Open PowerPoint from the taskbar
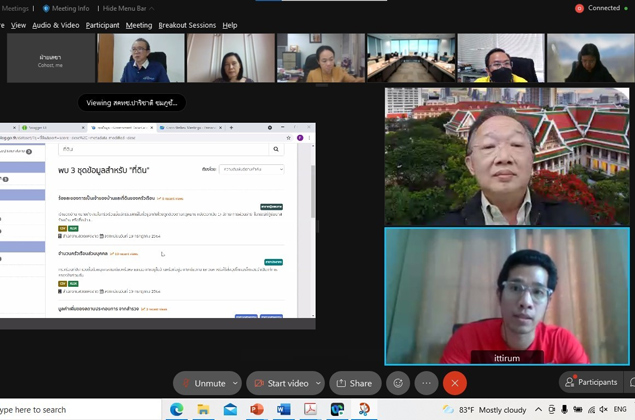The image size is (635, 420). pyautogui.click(x=257, y=409)
